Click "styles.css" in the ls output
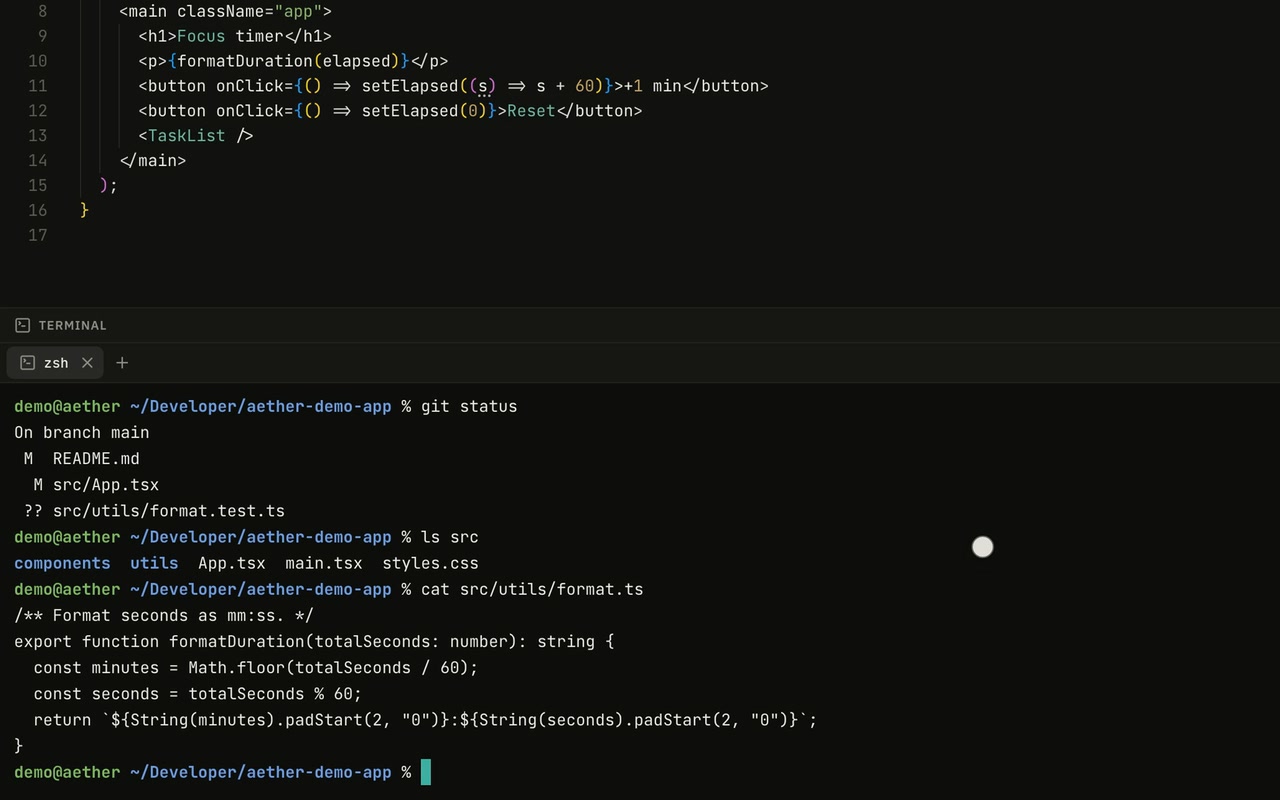This screenshot has width=1280, height=800. click(431, 564)
